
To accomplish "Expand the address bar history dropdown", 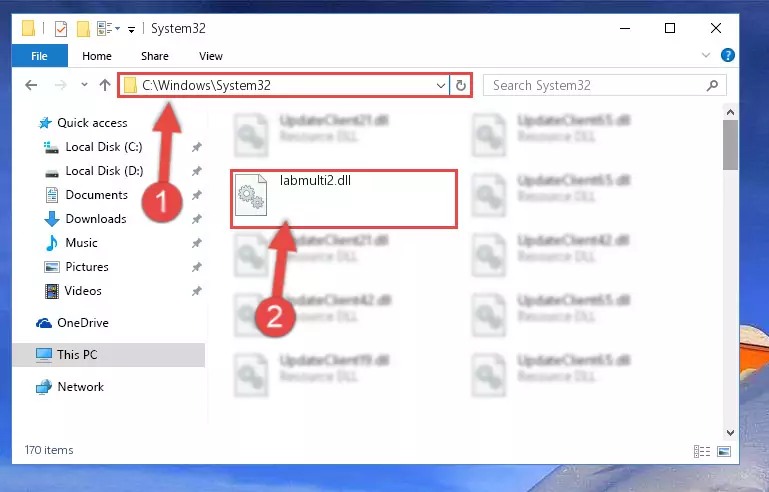I will 440,86.
